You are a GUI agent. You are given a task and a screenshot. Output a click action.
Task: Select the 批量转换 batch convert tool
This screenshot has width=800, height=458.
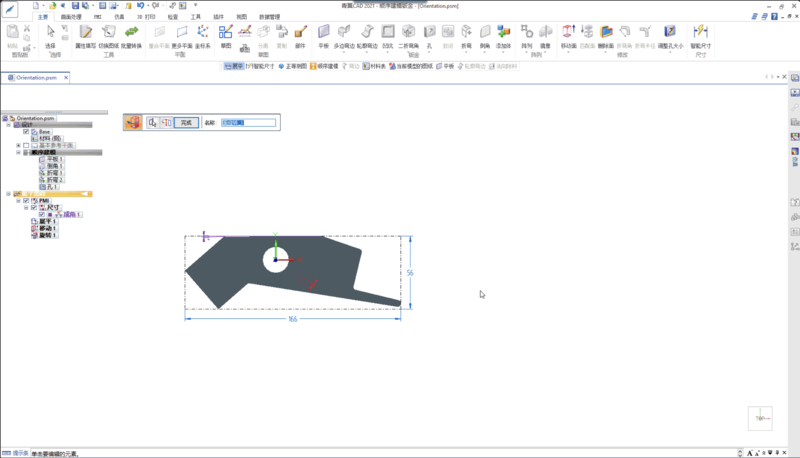[x=131, y=33]
